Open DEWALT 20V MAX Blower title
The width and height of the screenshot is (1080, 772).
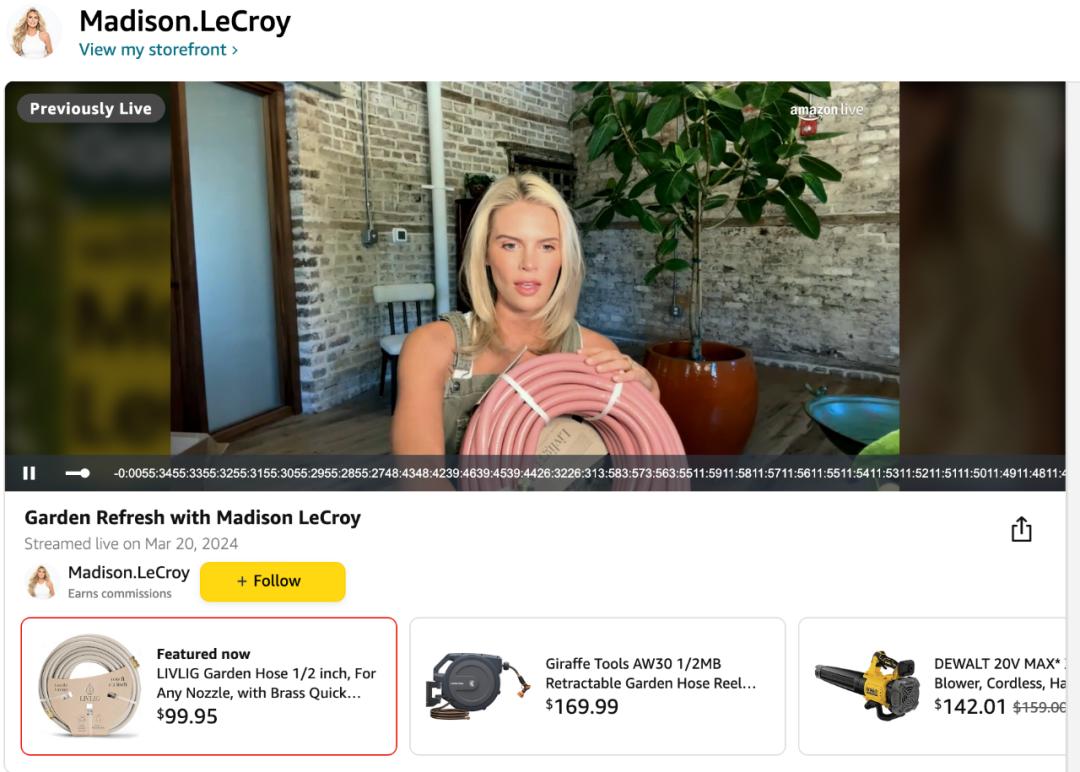point(999,674)
